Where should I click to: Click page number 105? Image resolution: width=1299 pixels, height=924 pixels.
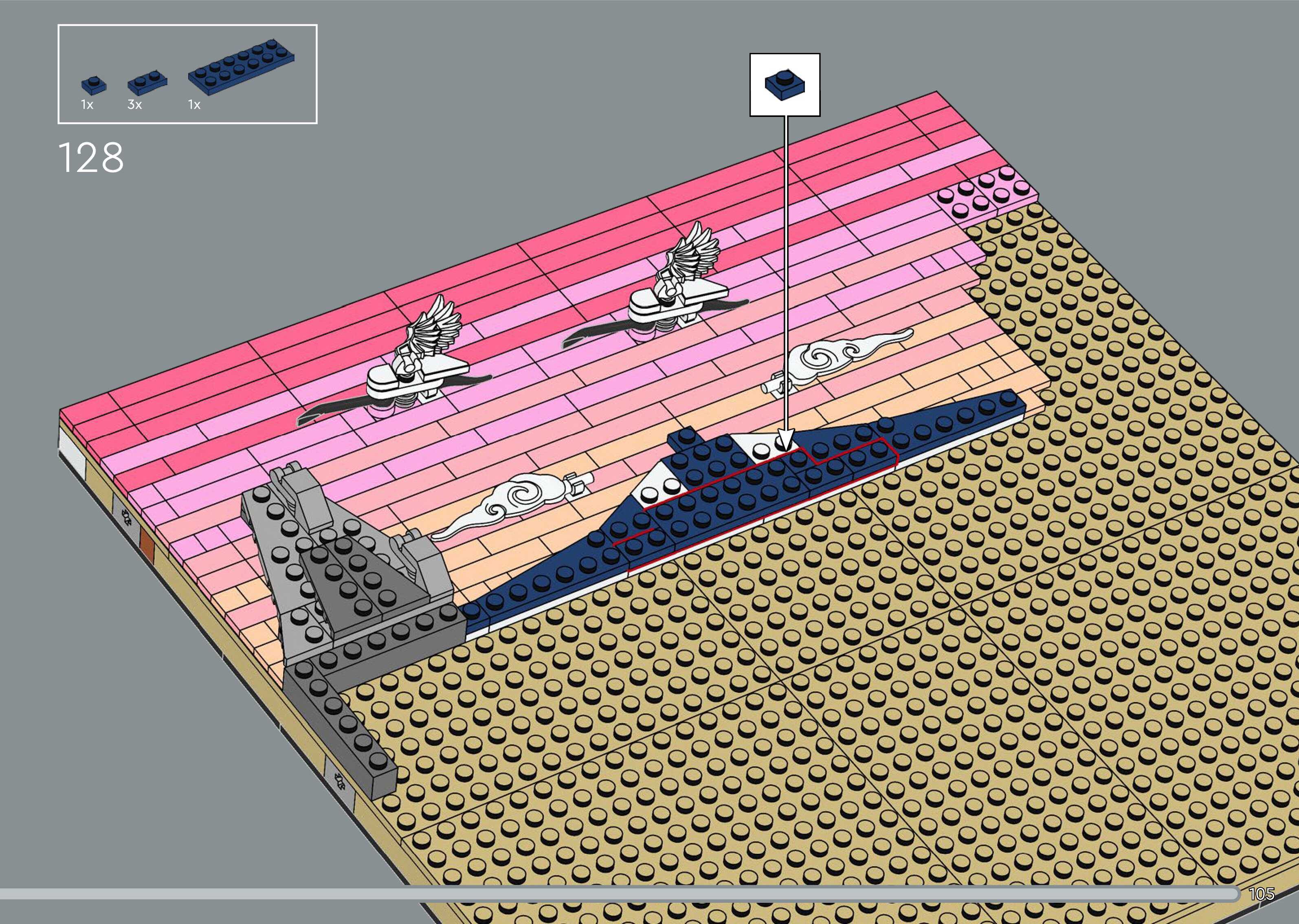click(1262, 894)
